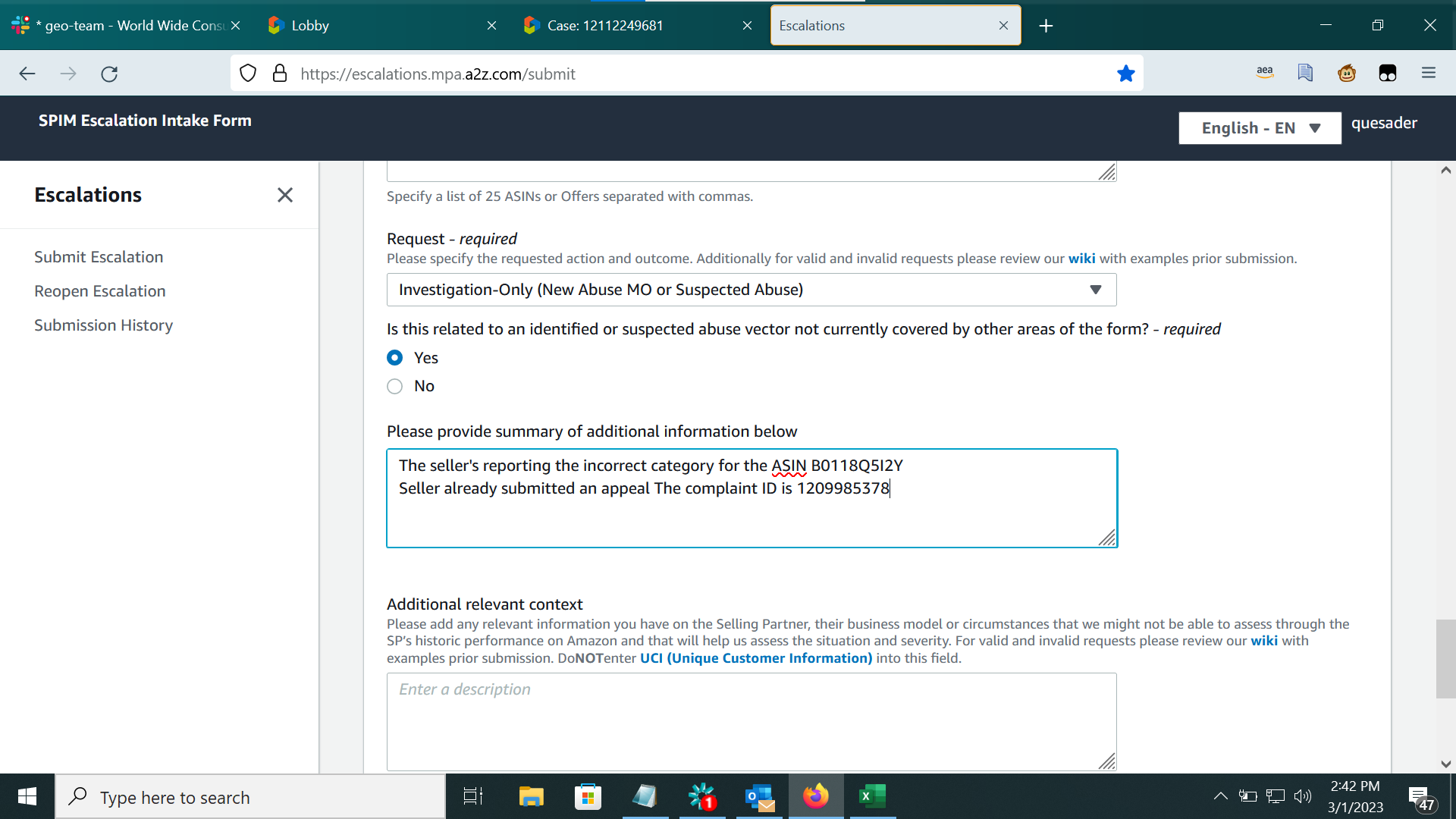Open the tracking protection shield icon

tap(248, 74)
